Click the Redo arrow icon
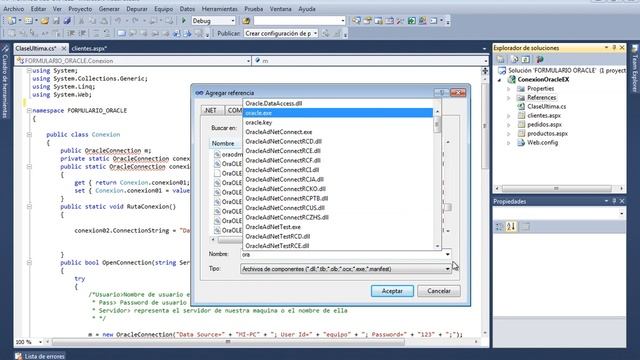The width and height of the screenshot is (640, 360). pyautogui.click(x=136, y=21)
